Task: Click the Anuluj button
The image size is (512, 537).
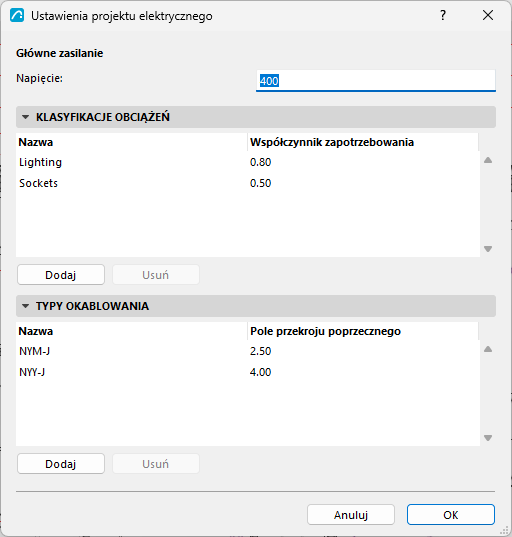Action: (x=351, y=515)
